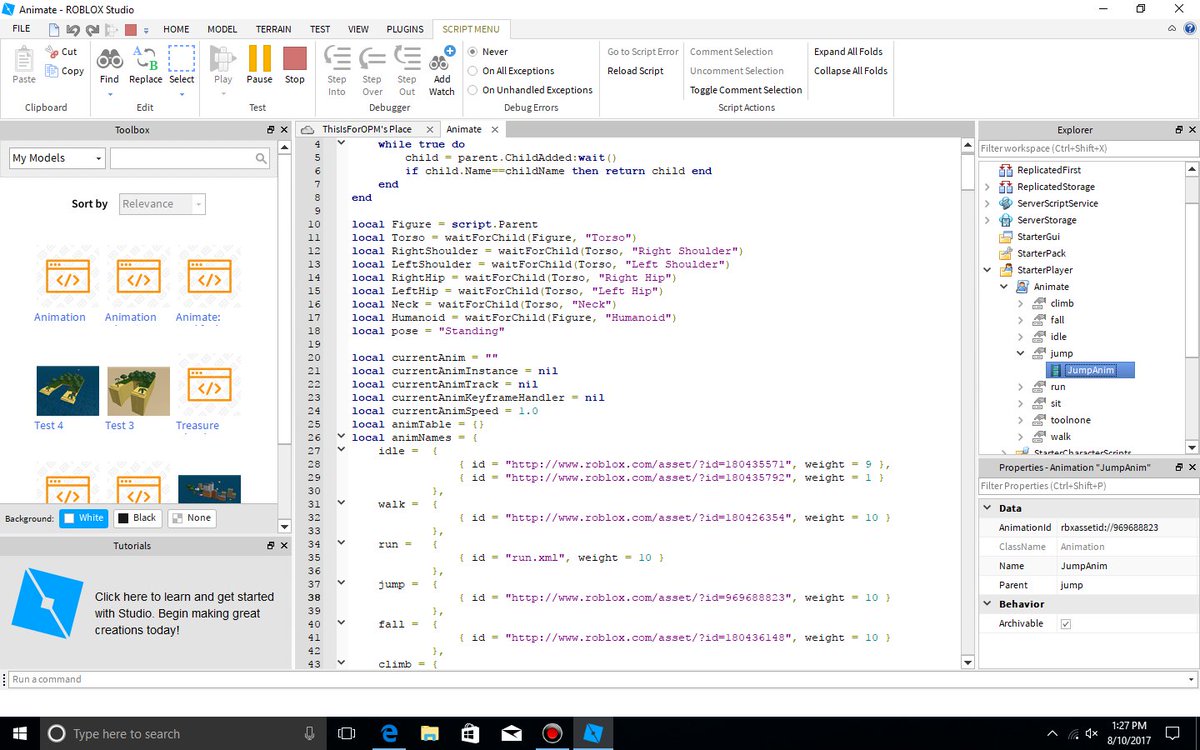
Task: Select the Never debug errors option
Action: (472, 52)
